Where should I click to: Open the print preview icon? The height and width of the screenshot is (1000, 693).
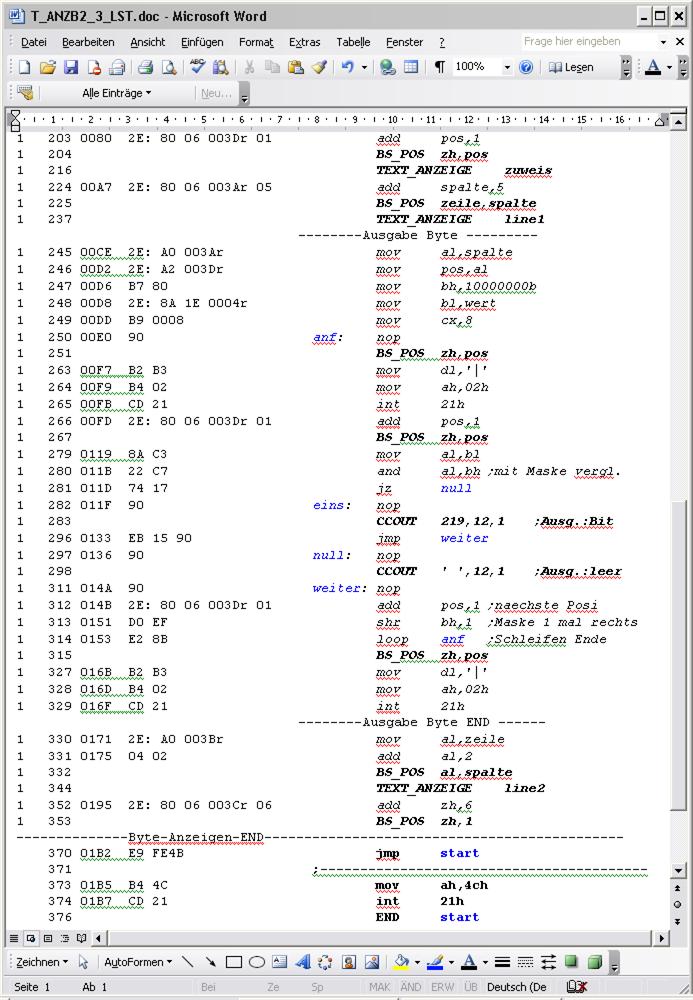pos(168,67)
